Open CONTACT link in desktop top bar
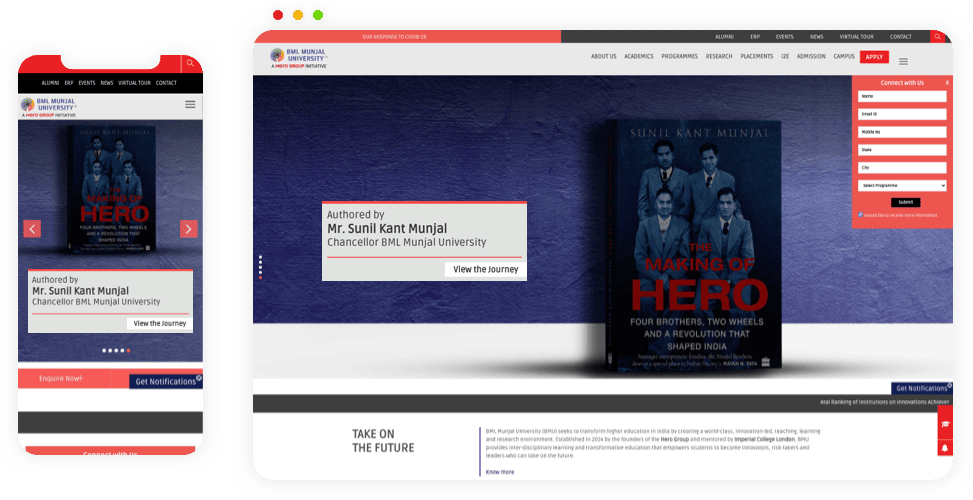This screenshot has width=973, height=500. pos(900,37)
